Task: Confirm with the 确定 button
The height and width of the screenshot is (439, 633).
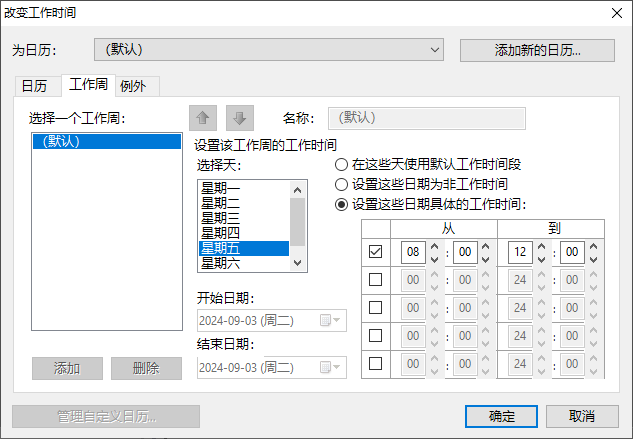Action: [x=502, y=416]
